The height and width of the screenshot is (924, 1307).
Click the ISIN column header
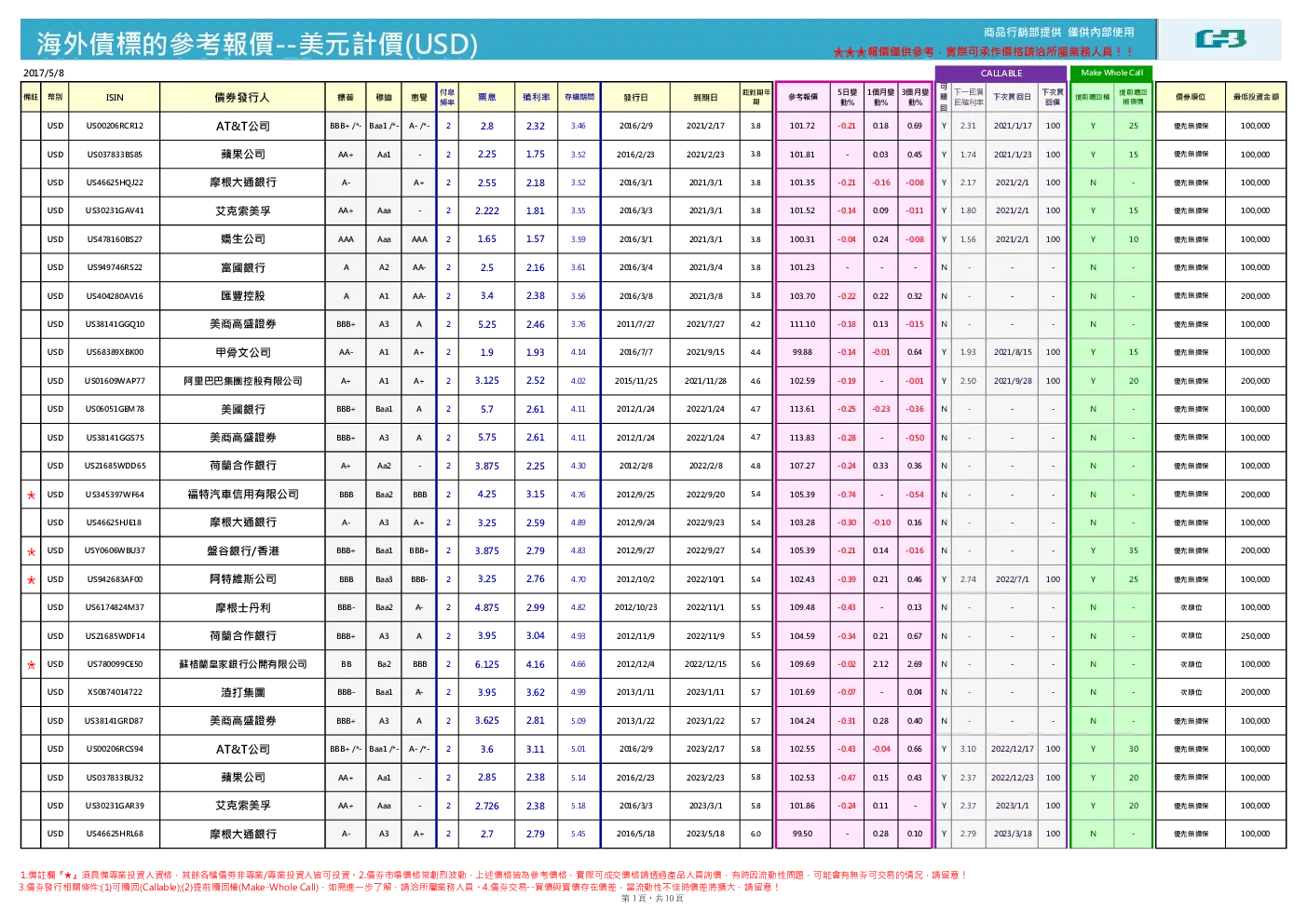(115, 97)
